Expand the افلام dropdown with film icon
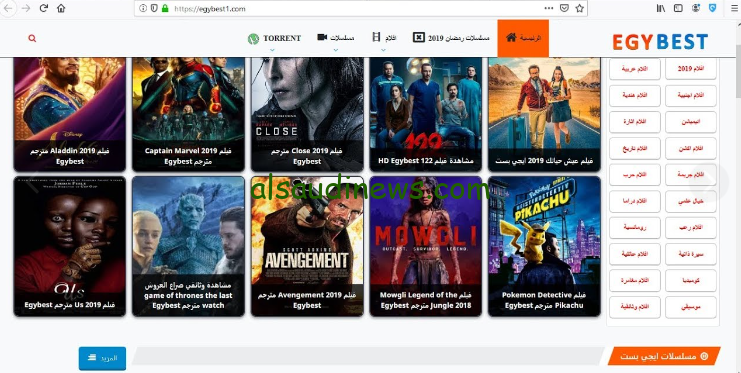This screenshot has width=741, height=373. [x=384, y=38]
